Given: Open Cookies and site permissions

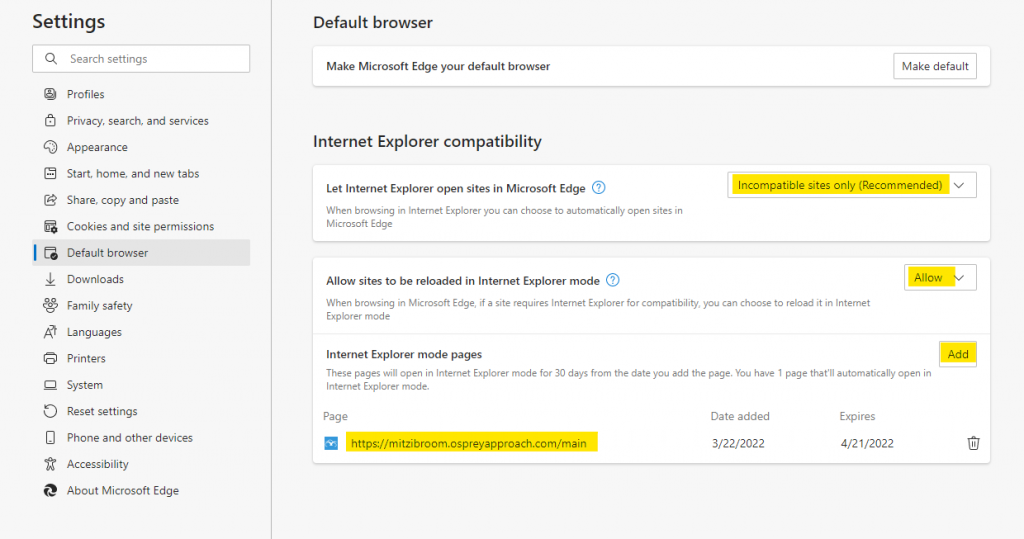Looking at the screenshot, I should 141,226.
